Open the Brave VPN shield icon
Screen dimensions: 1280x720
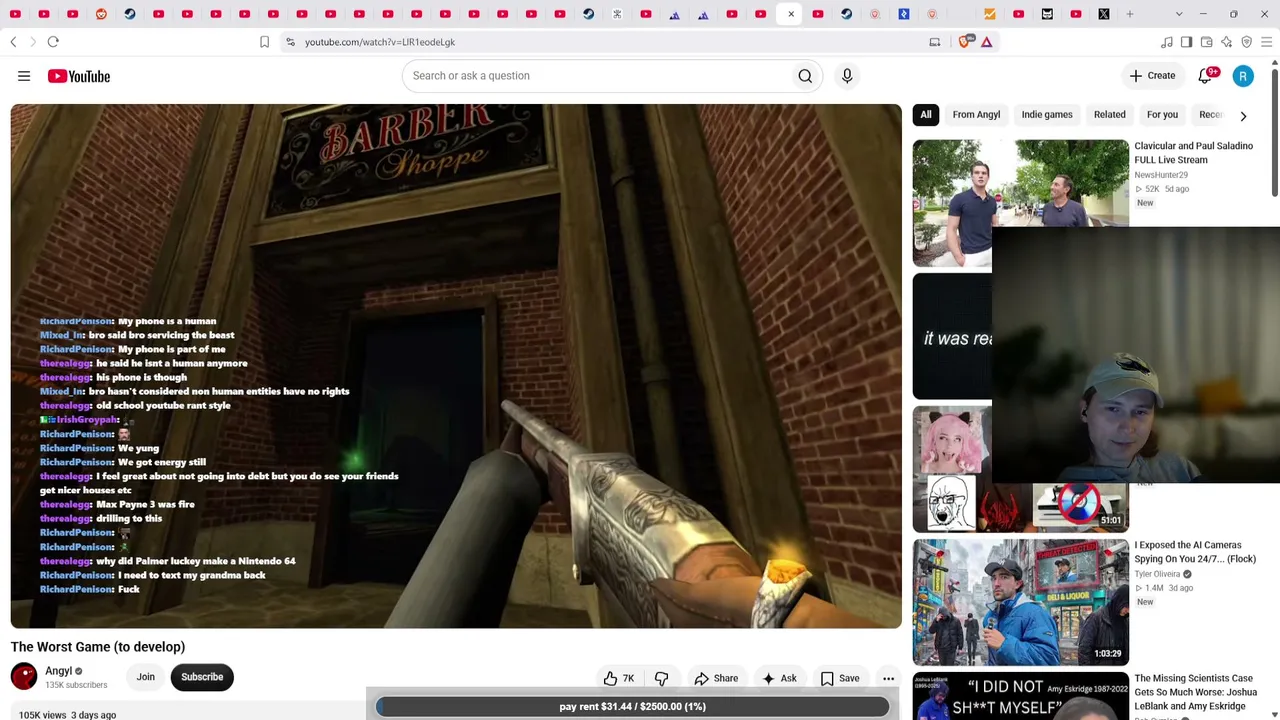[x=1246, y=42]
